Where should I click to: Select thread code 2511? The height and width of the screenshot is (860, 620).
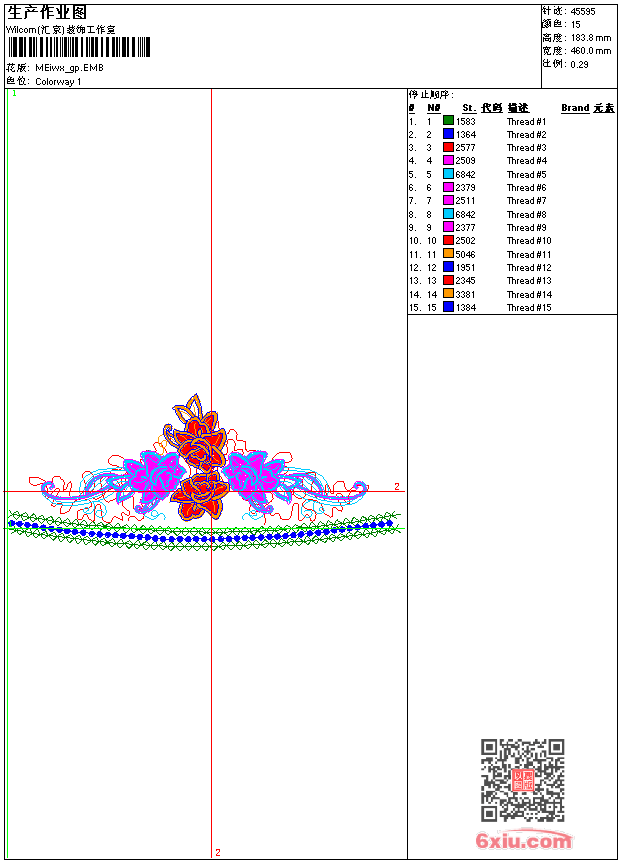pos(465,201)
